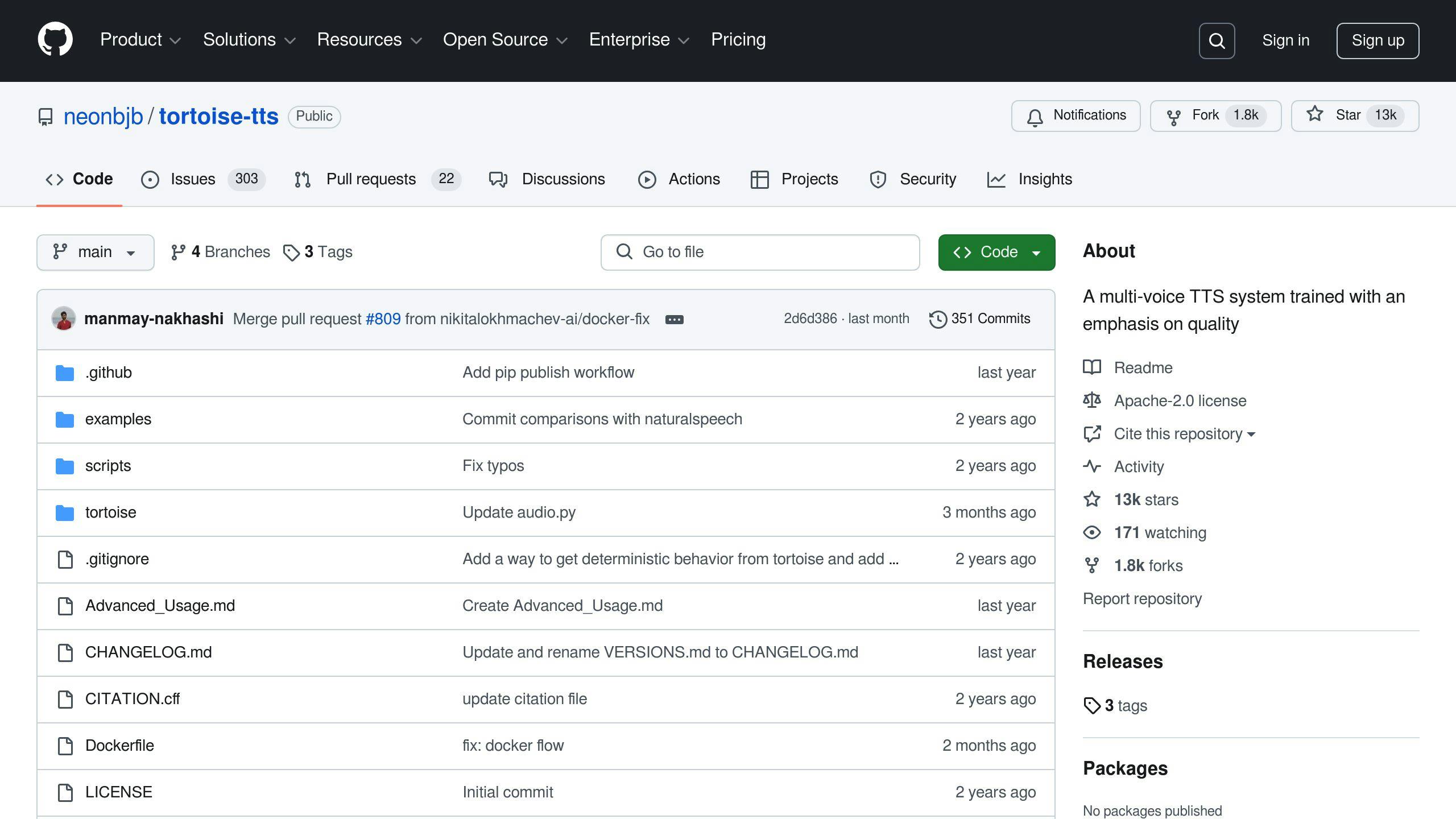Viewport: 1456px width, 819px height.
Task: Open the Dockerfile
Action: pyautogui.click(x=119, y=746)
